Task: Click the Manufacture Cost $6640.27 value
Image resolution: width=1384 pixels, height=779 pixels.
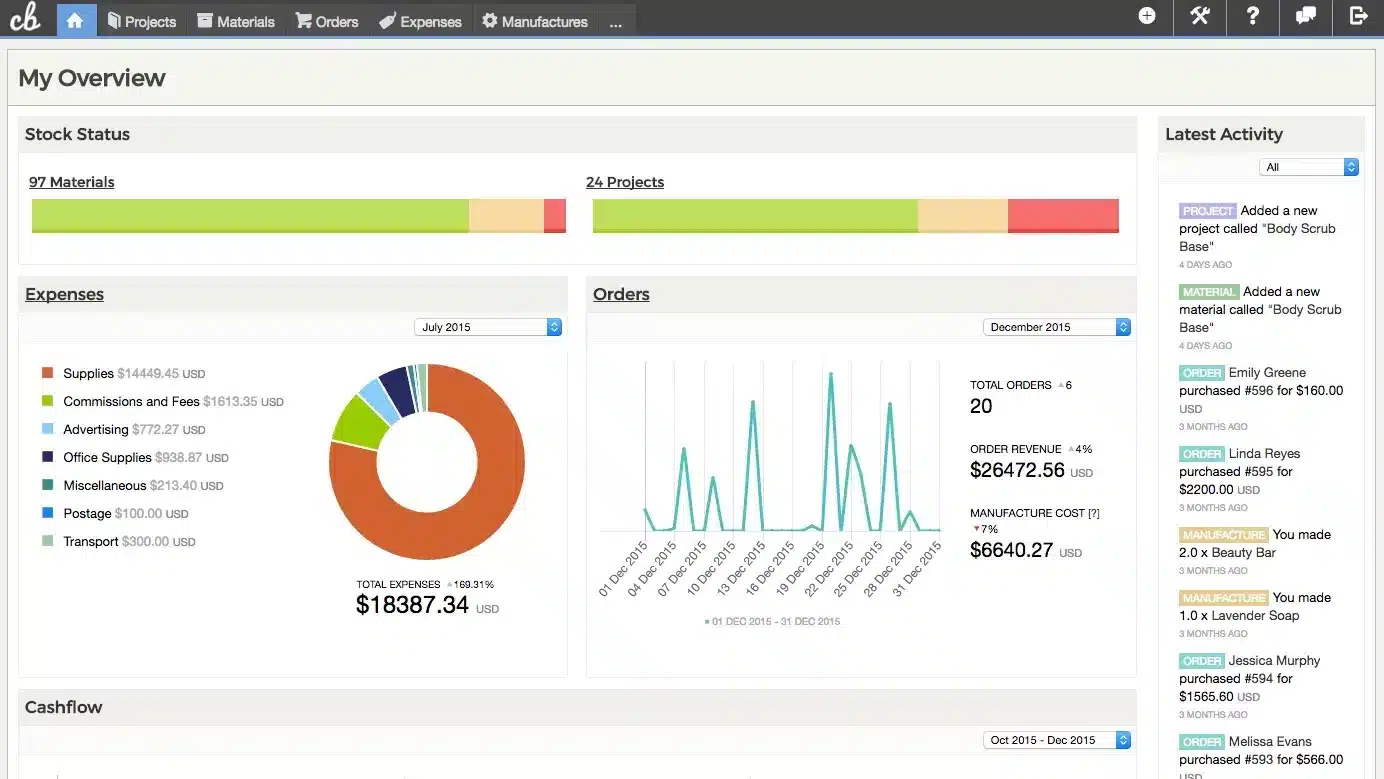Action: (1011, 550)
